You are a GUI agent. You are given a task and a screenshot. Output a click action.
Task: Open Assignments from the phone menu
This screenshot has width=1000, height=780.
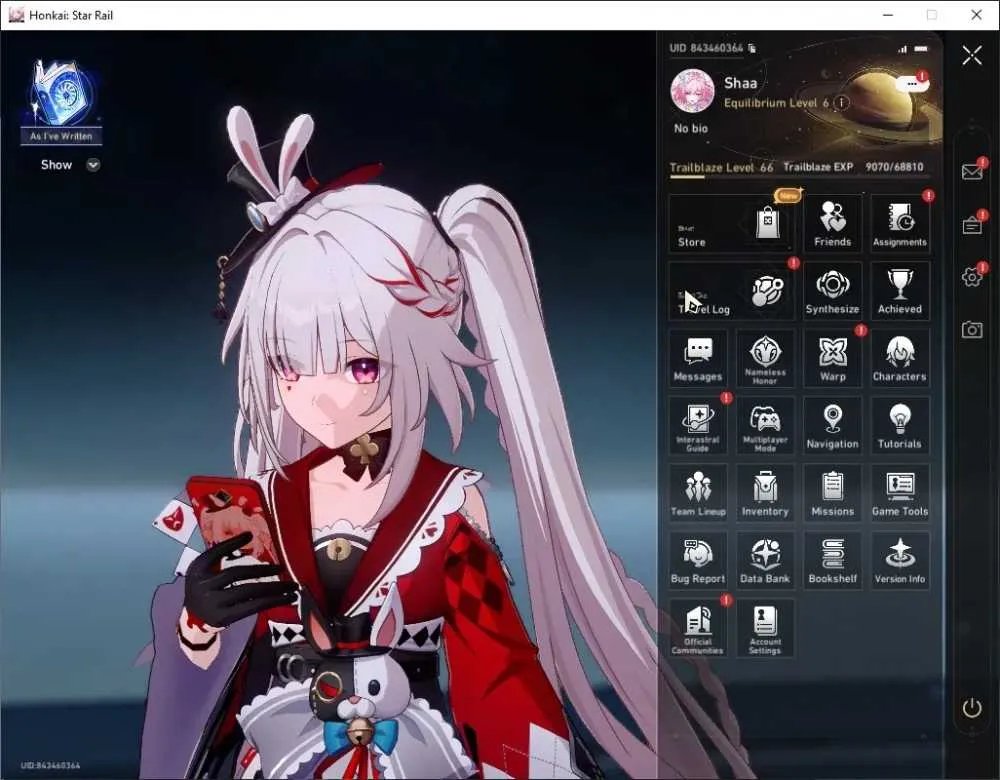point(900,223)
